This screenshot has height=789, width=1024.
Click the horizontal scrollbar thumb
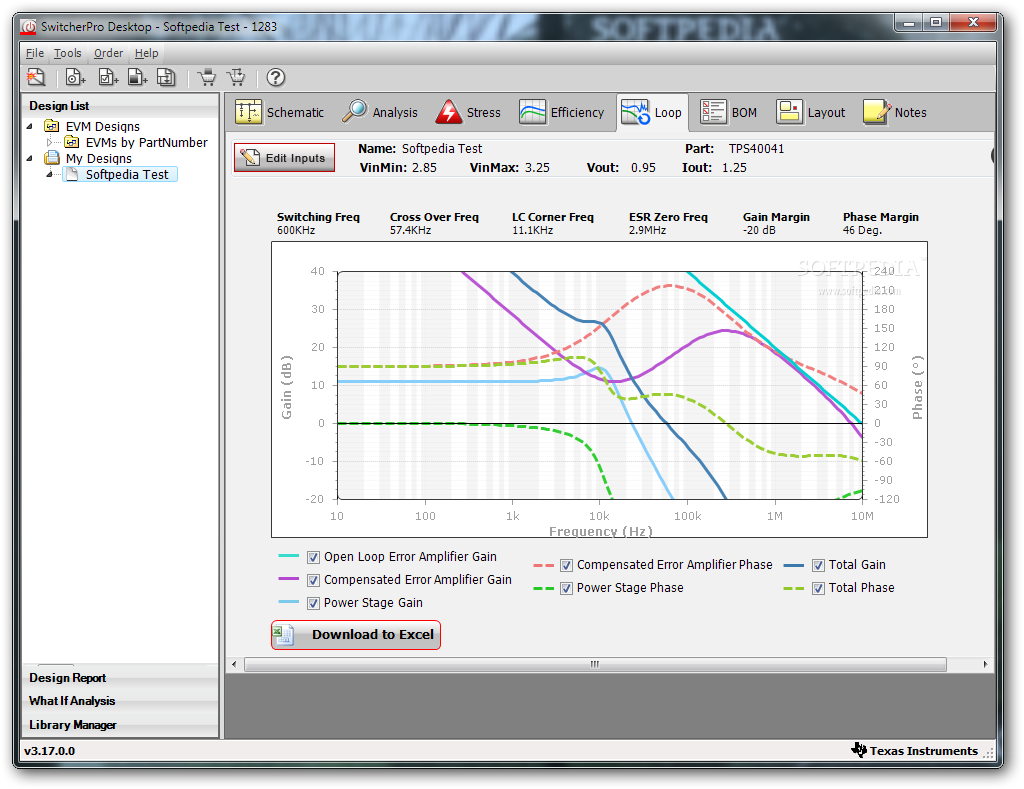coord(595,664)
